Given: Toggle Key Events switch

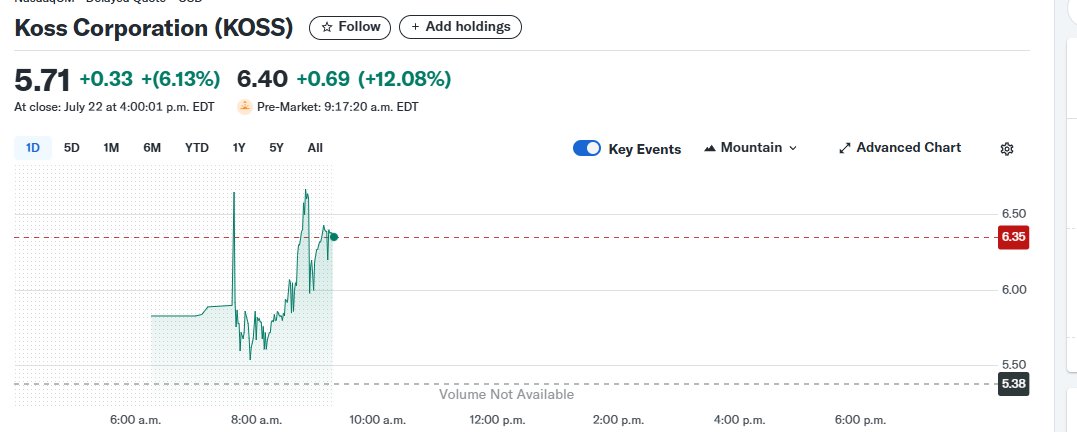Looking at the screenshot, I should (x=587, y=148).
